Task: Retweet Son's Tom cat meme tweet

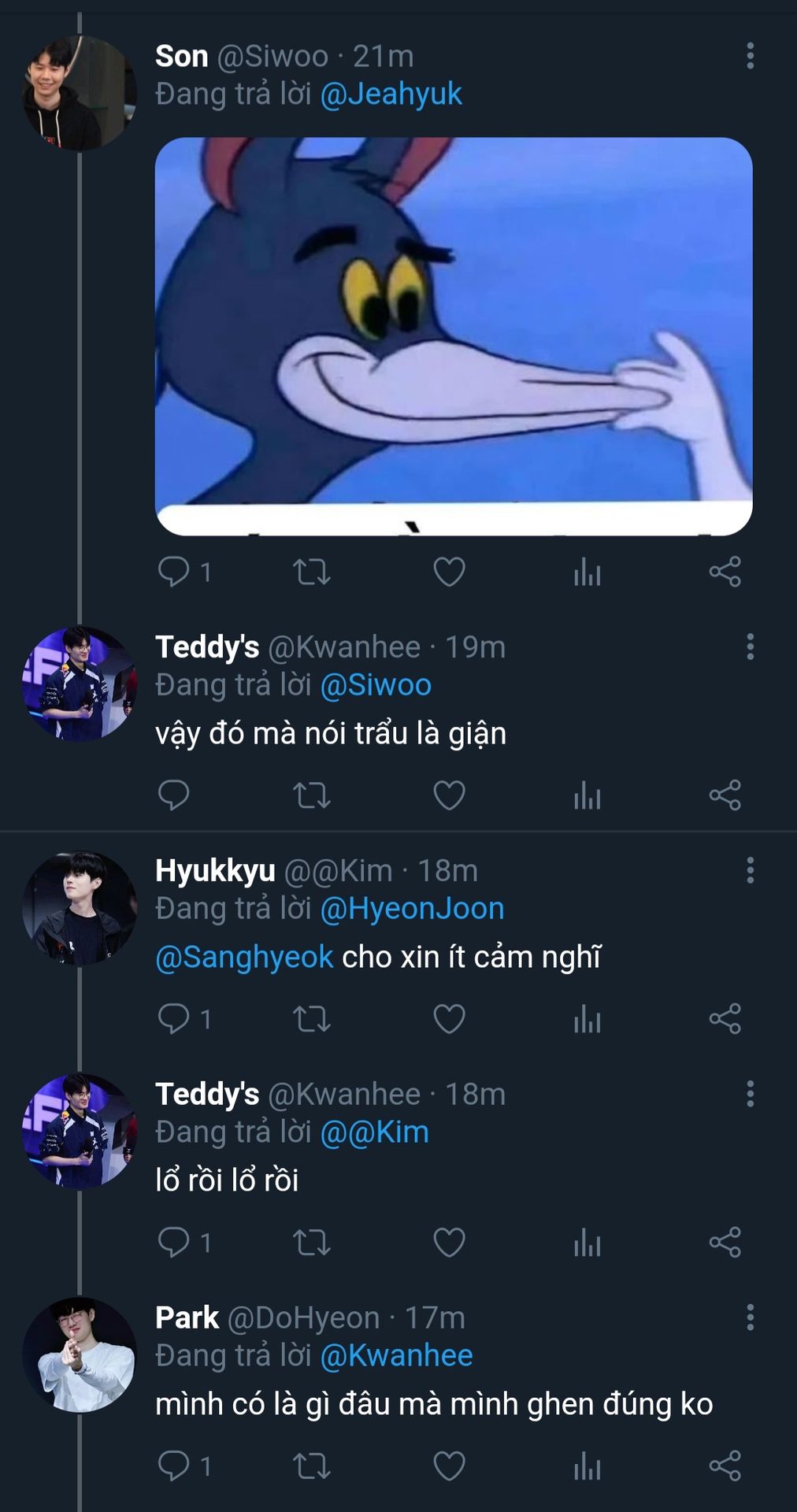Action: [x=311, y=572]
